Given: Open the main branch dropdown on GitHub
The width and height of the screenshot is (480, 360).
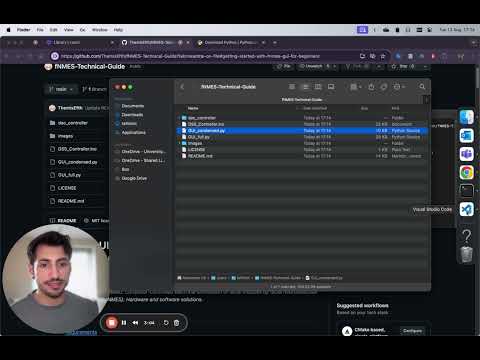Looking at the screenshot, I should (x=61, y=89).
